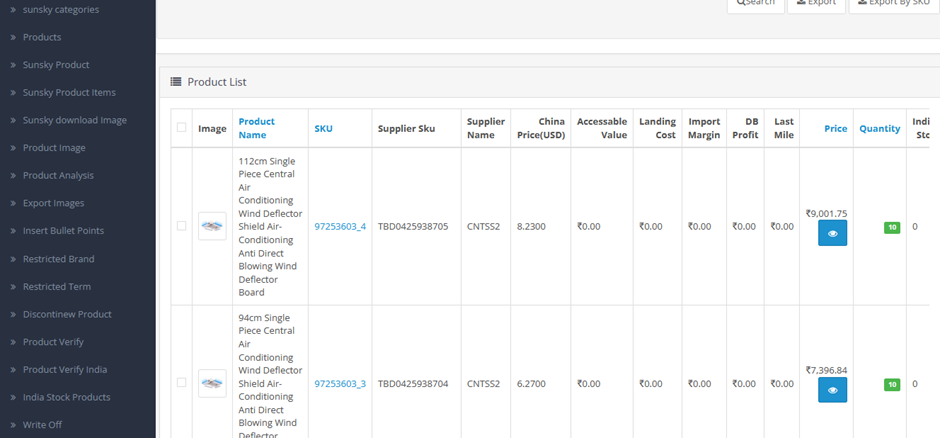The image size is (940, 438).
Task: Sort the table by Product Name column
Action: (x=256, y=128)
